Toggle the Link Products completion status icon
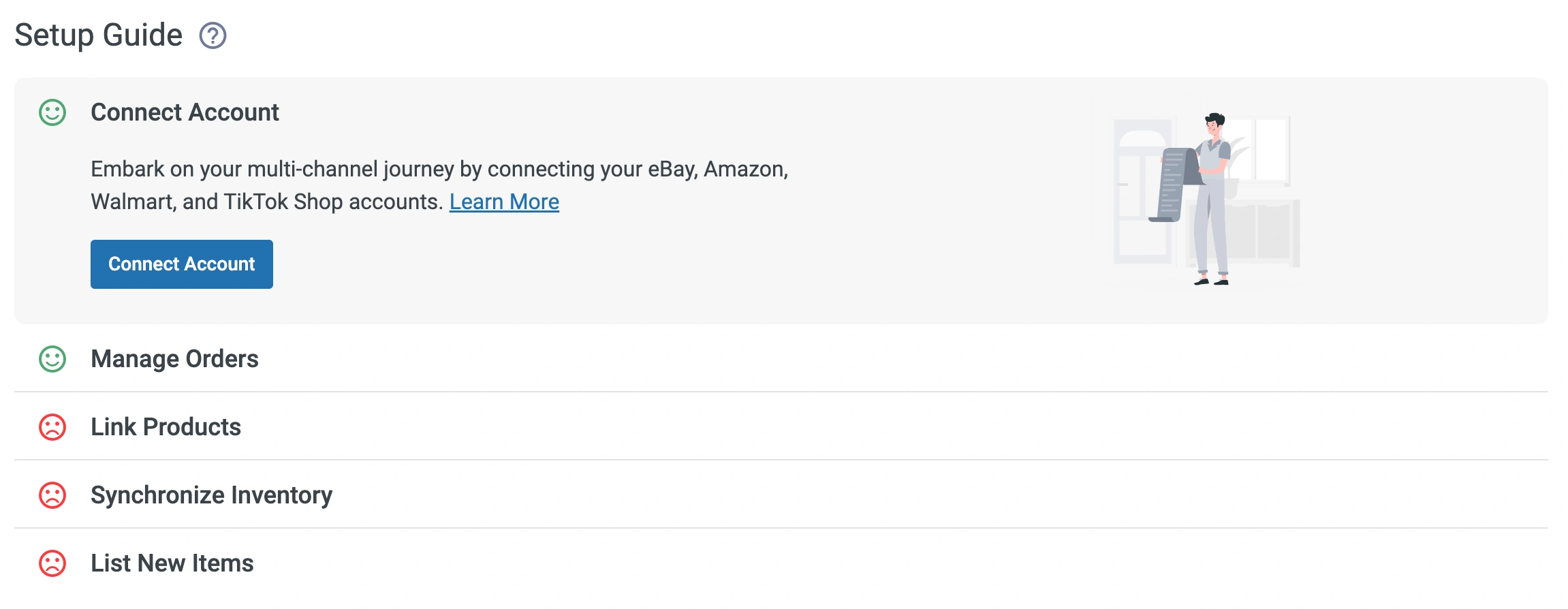Viewport: 1568px width, 609px height. pos(50,427)
